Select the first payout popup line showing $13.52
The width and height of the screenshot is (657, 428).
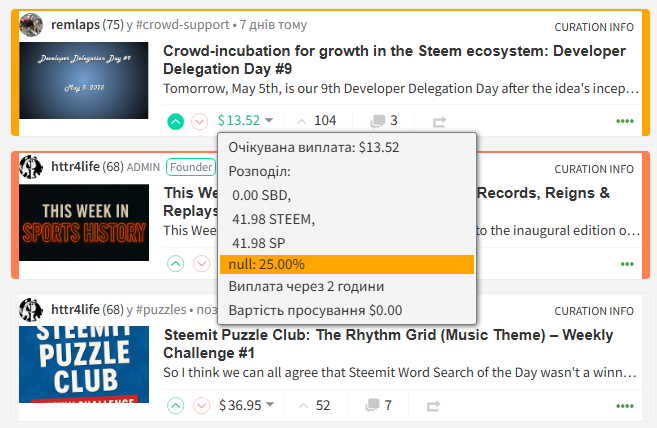pyautogui.click(x=314, y=148)
